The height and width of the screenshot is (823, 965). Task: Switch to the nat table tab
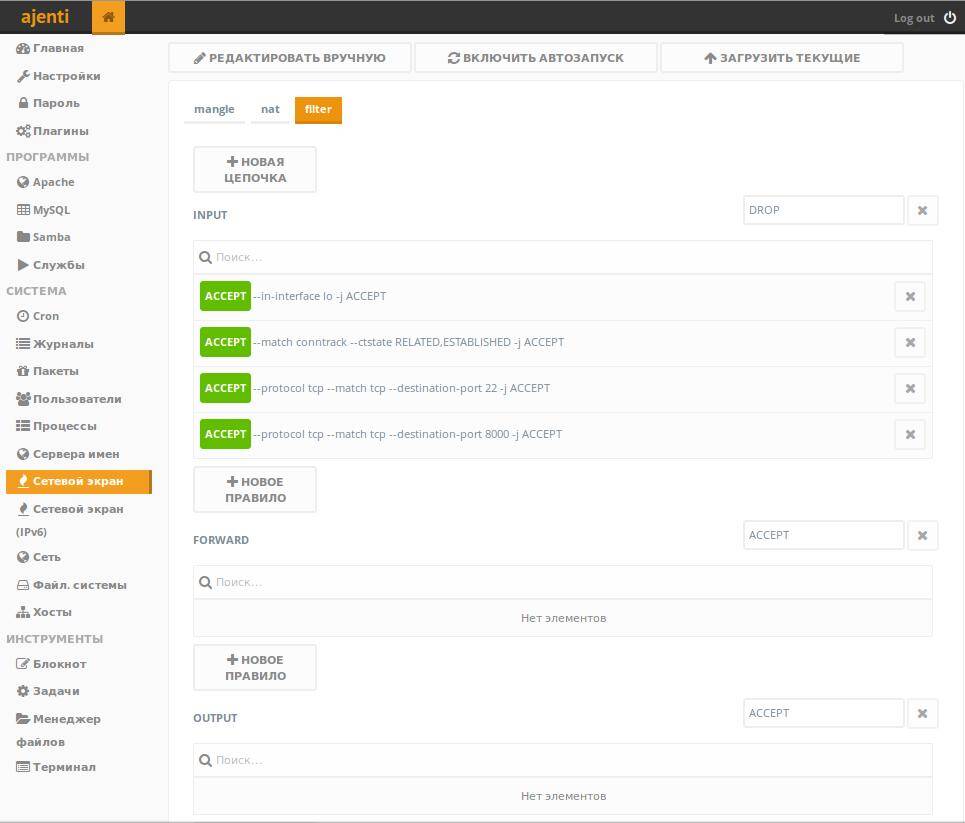tap(270, 109)
